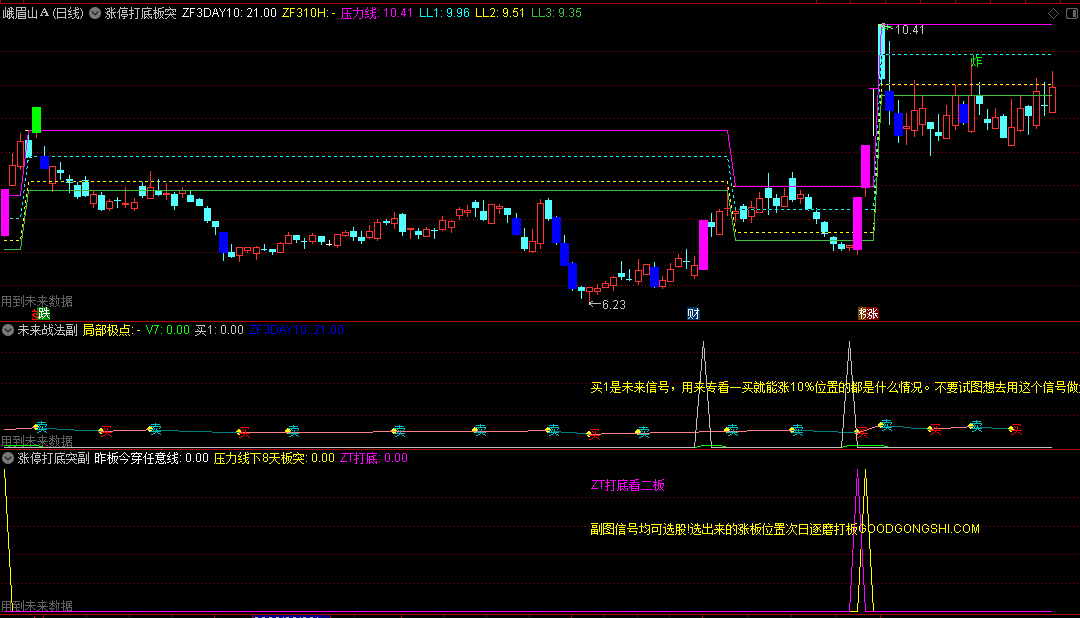1080x618 pixels.
Task: Click the large green candle at chart left
Action: pos(37,120)
